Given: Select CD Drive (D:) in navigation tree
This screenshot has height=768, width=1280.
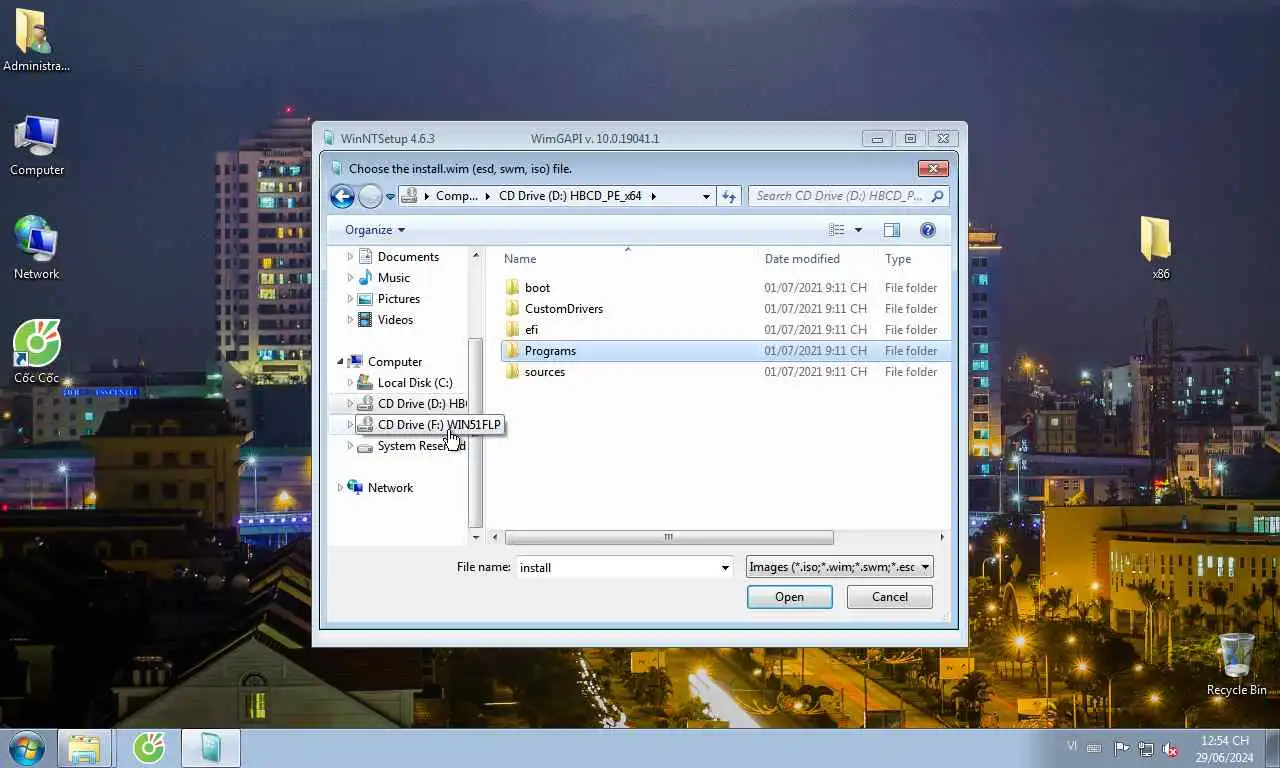Looking at the screenshot, I should 412,404.
